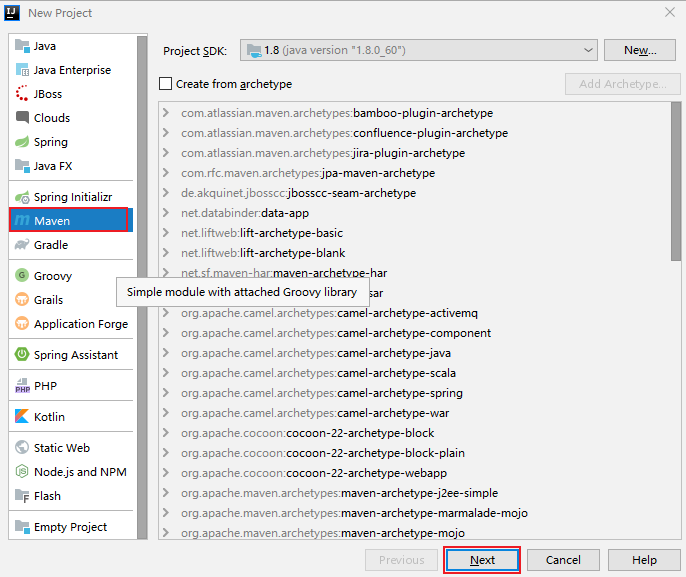Select the Empty Project folder icon
Image resolution: width=686 pixels, height=577 pixels.
[22, 526]
